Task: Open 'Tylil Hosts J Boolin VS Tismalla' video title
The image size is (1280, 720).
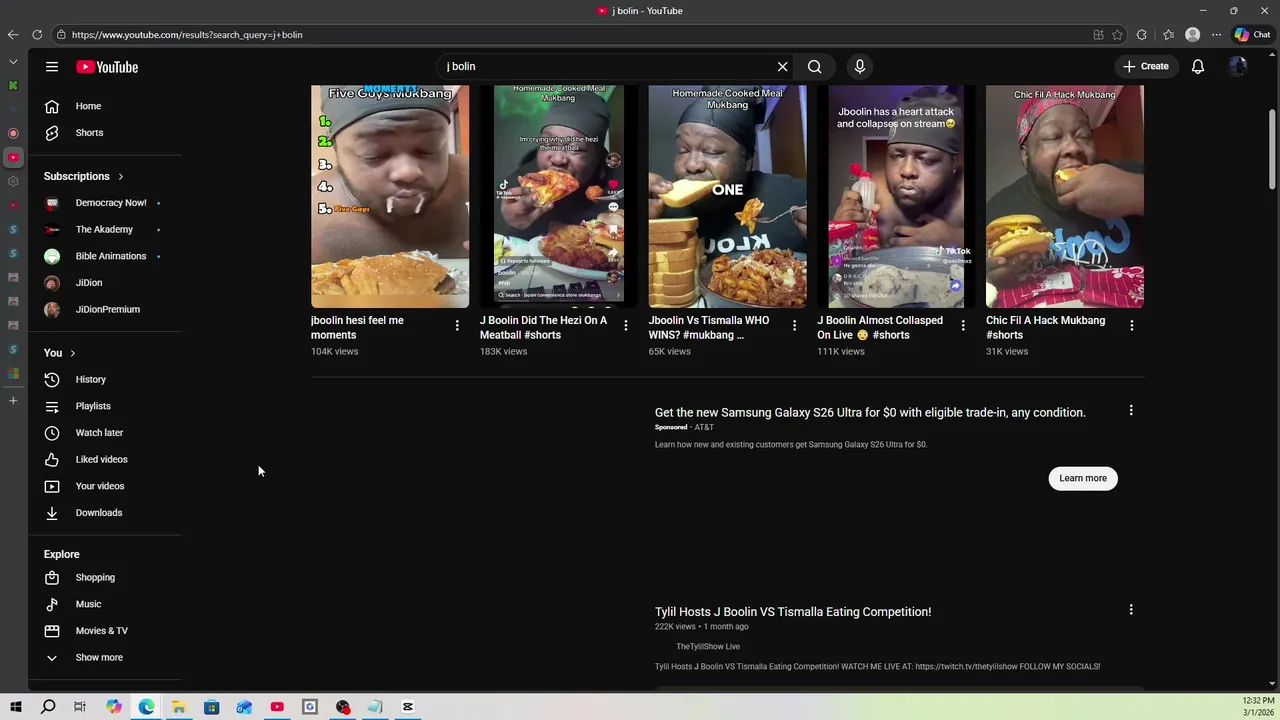Action: click(x=793, y=612)
